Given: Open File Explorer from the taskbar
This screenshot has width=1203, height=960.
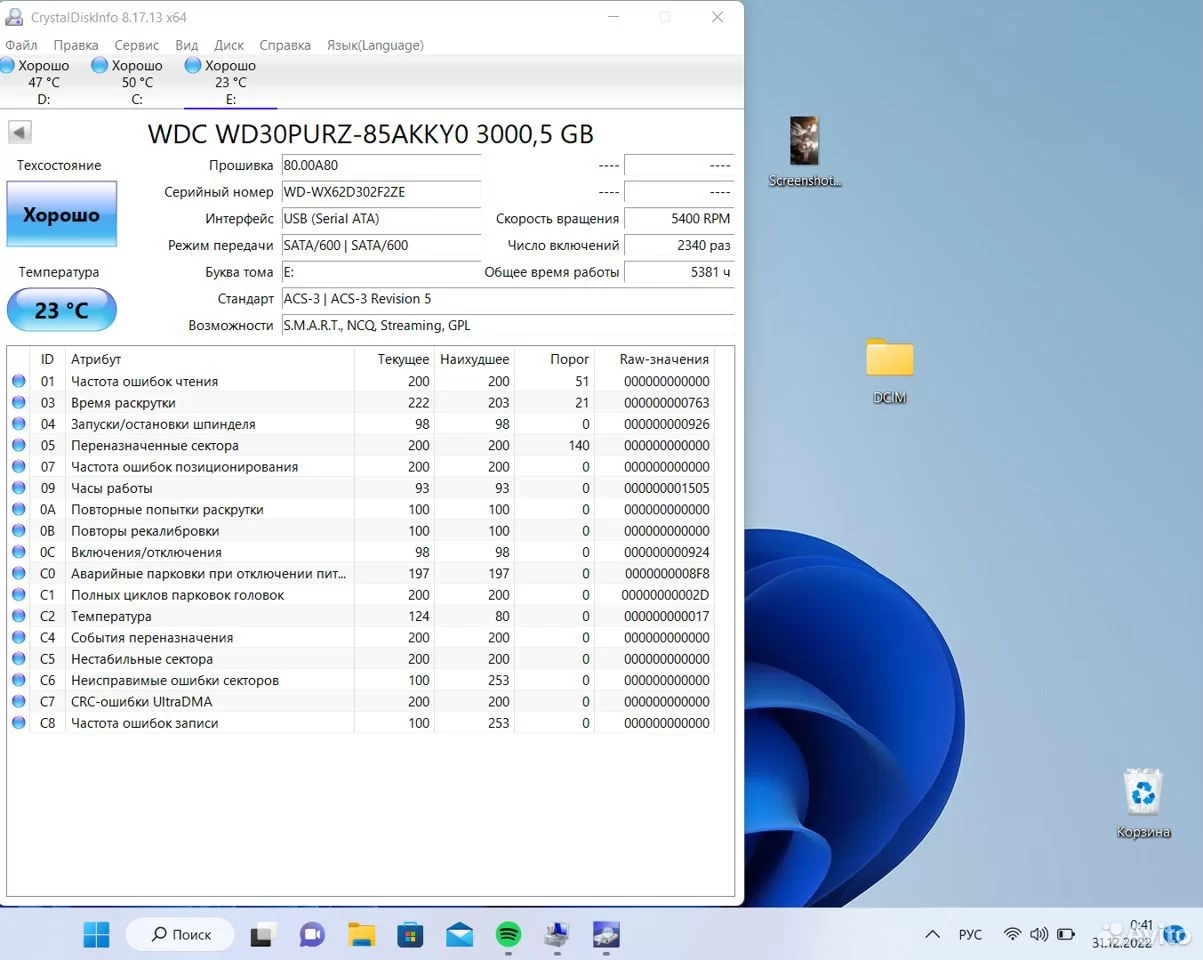Looking at the screenshot, I should (361, 935).
